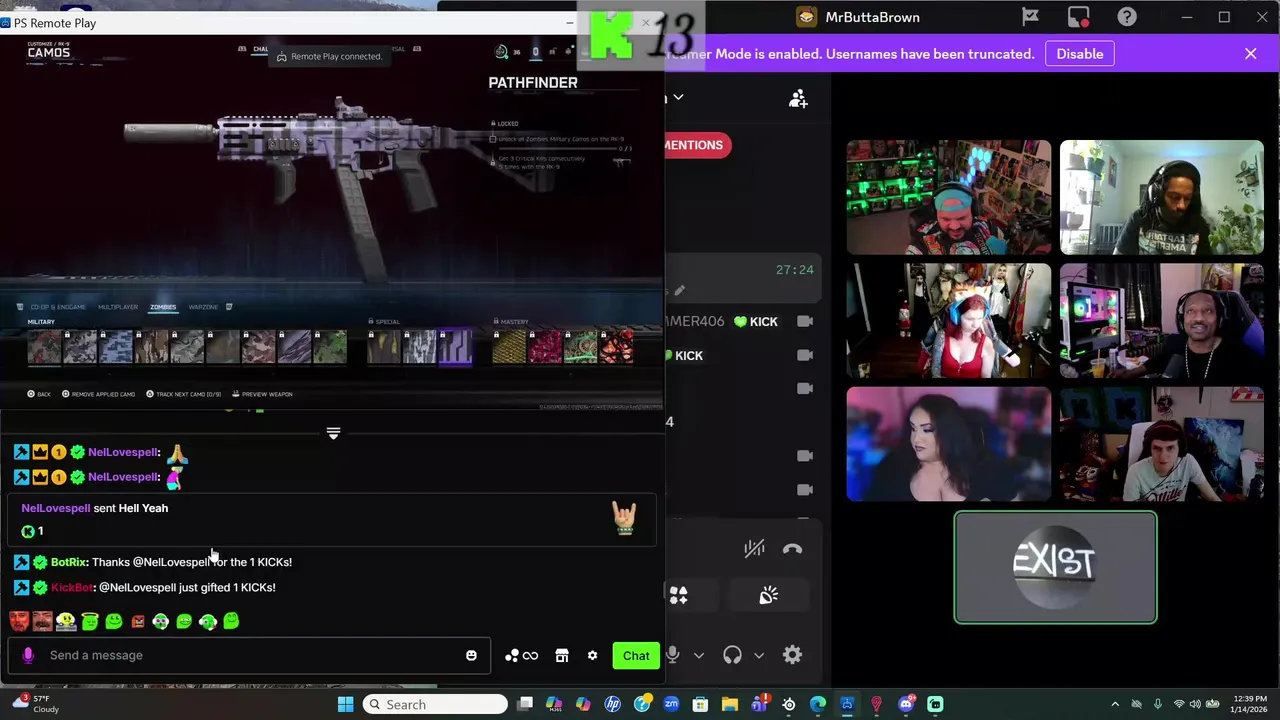Image resolution: width=1280 pixels, height=720 pixels.
Task: Disable Streamer Mode with the Disable button
Action: (x=1079, y=54)
